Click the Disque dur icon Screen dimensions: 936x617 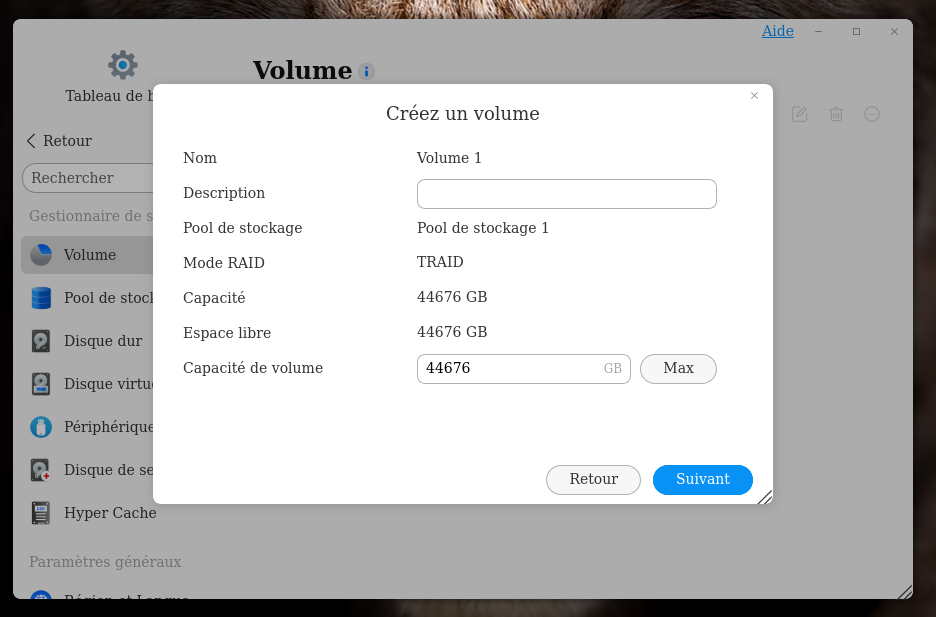point(41,341)
